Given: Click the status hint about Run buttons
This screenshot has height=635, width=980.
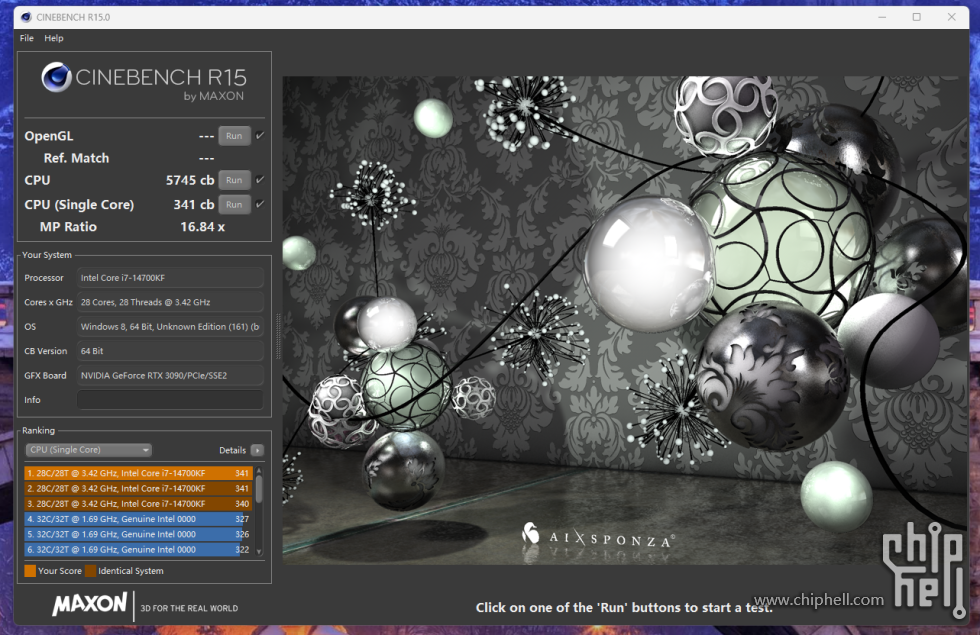Looking at the screenshot, I should (x=624, y=608).
